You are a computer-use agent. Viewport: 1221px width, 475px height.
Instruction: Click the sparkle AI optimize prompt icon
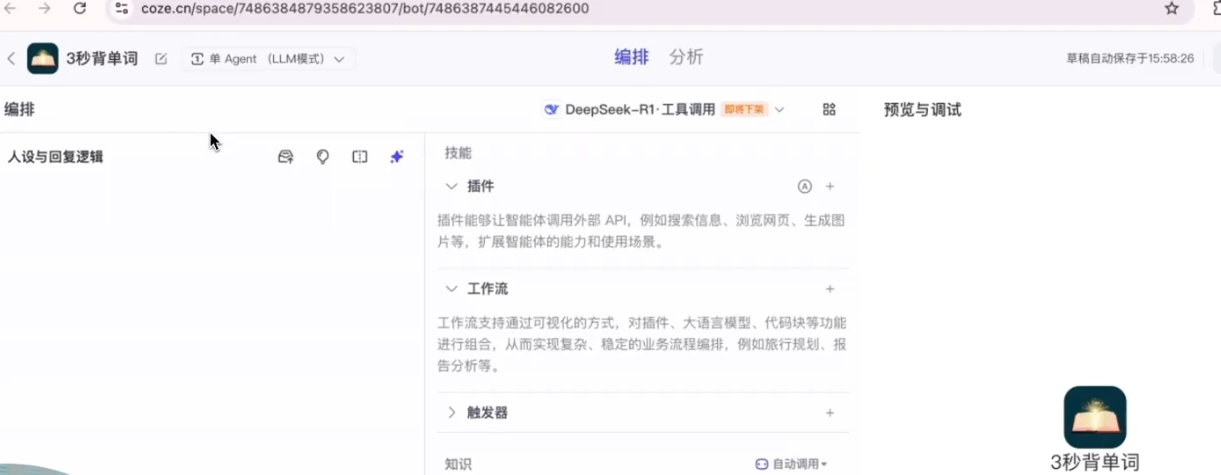[x=397, y=157]
